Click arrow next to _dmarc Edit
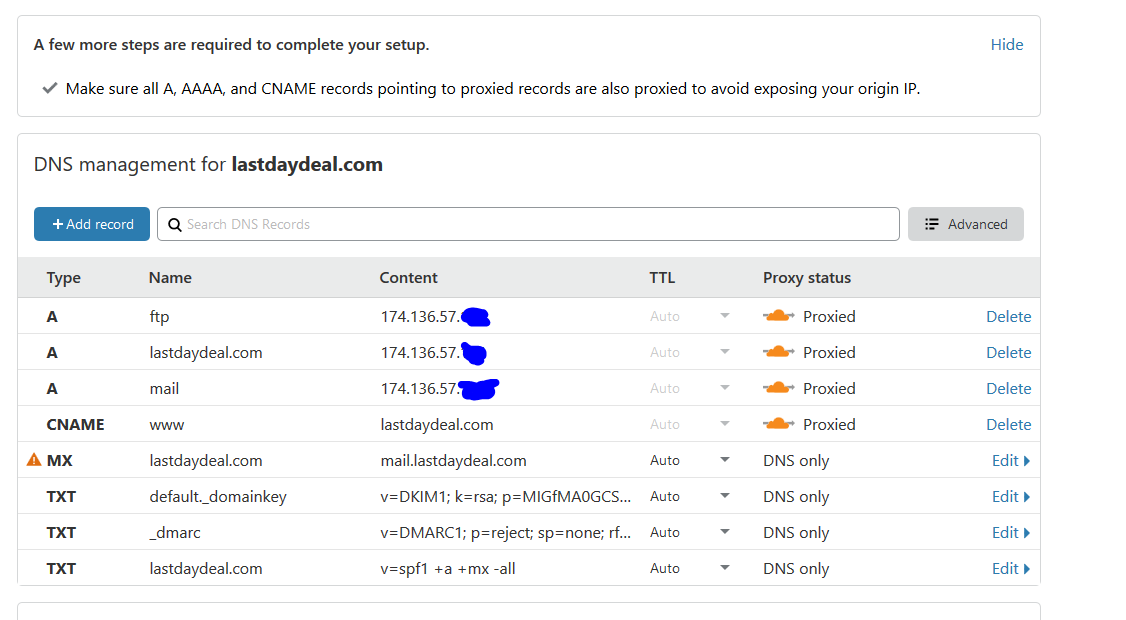1126x620 pixels. click(1027, 532)
